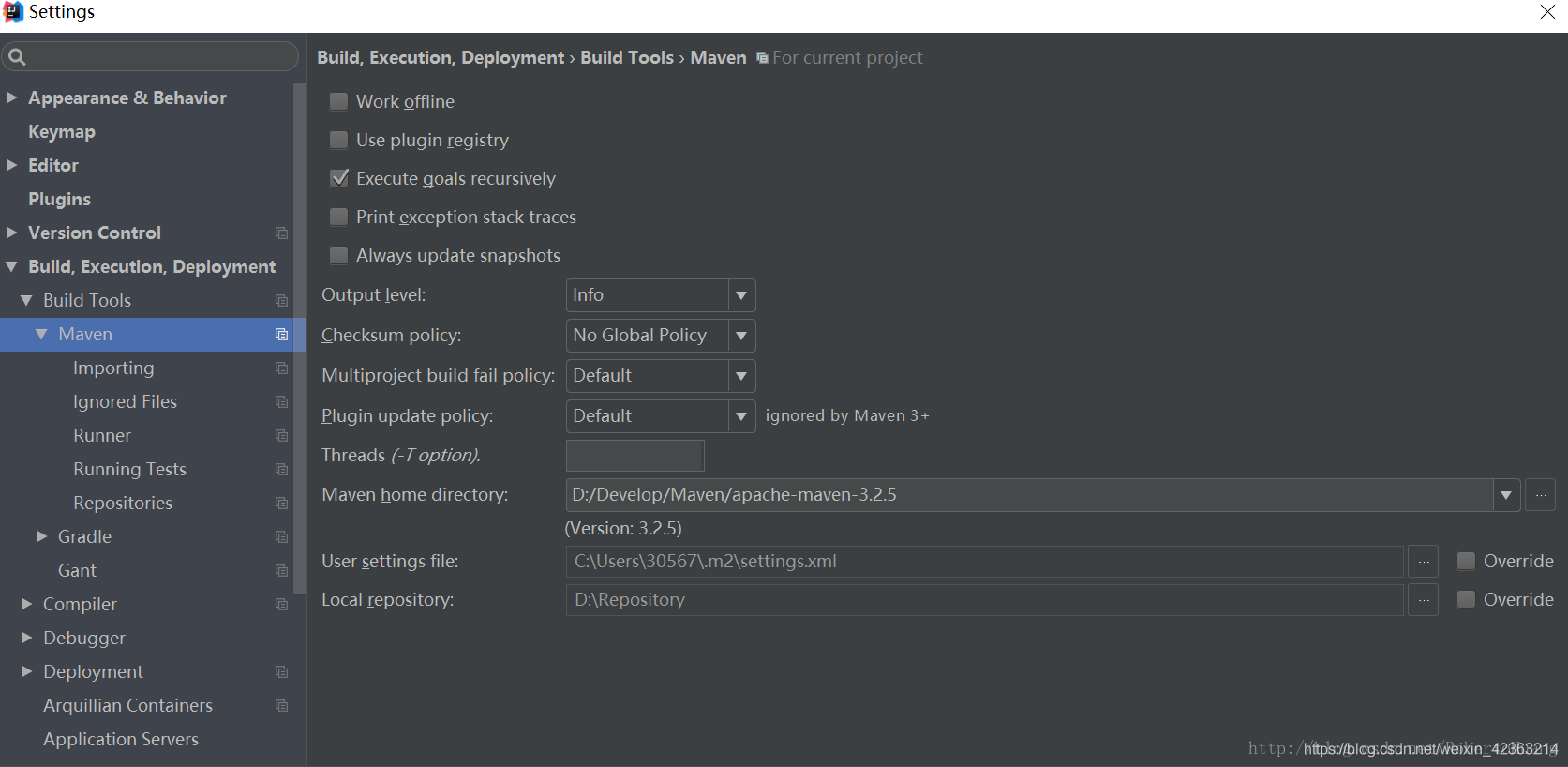Image resolution: width=1568 pixels, height=767 pixels.
Task: Expand the Debugger node
Action: coord(26,638)
